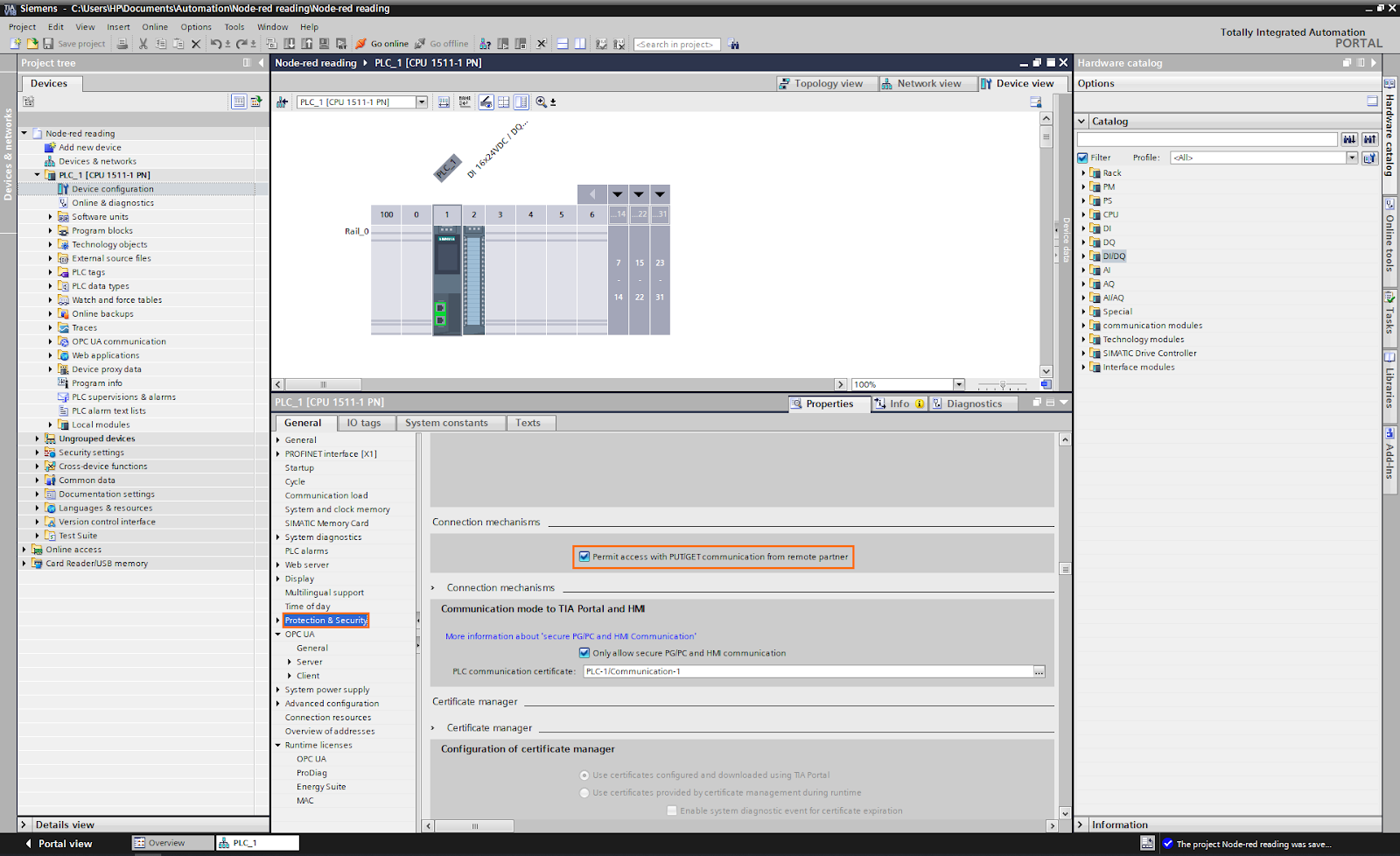Open 'More information about secure PG/PC and HMI Communication' link
The width and height of the screenshot is (1400, 856).
coord(570,636)
